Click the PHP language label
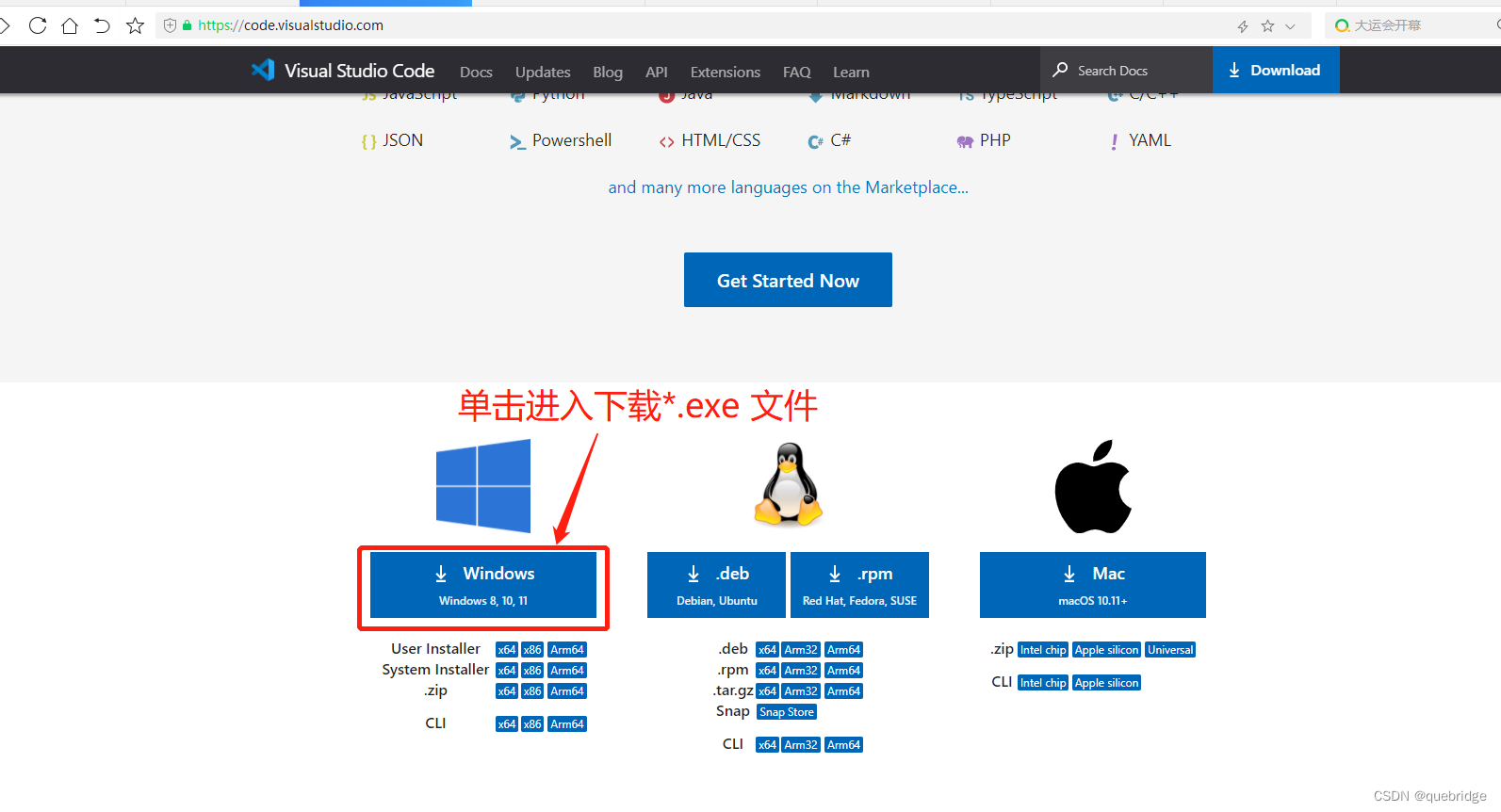Image resolution: width=1501 pixels, height=812 pixels. [995, 140]
